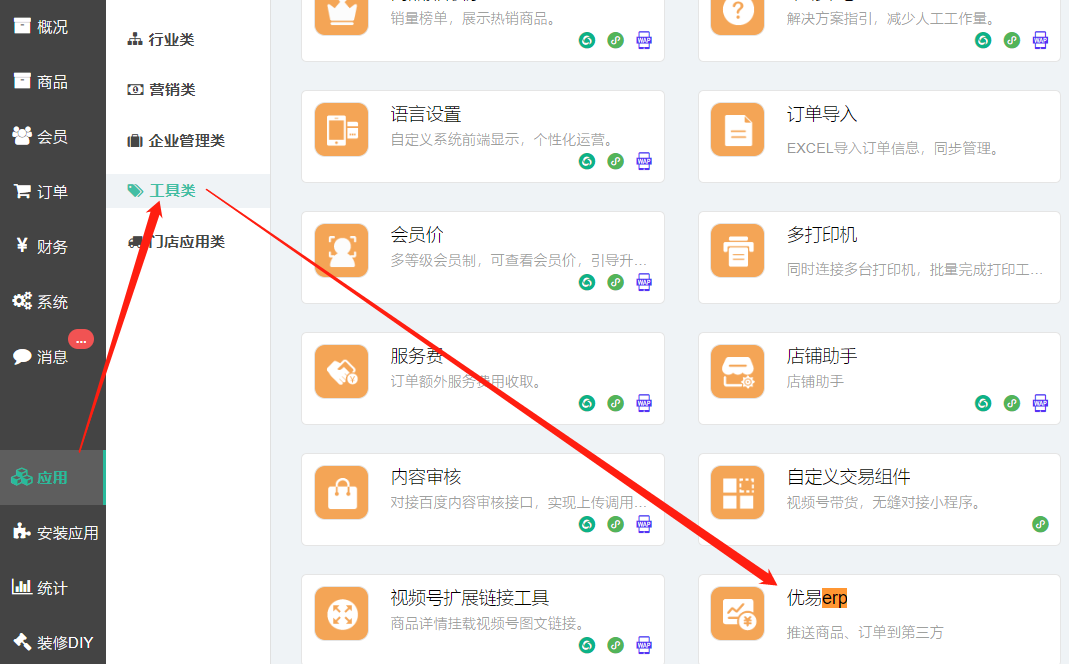Click the WAP icon on the 内容审核 card
This screenshot has height=664, width=1069.
tap(644, 524)
